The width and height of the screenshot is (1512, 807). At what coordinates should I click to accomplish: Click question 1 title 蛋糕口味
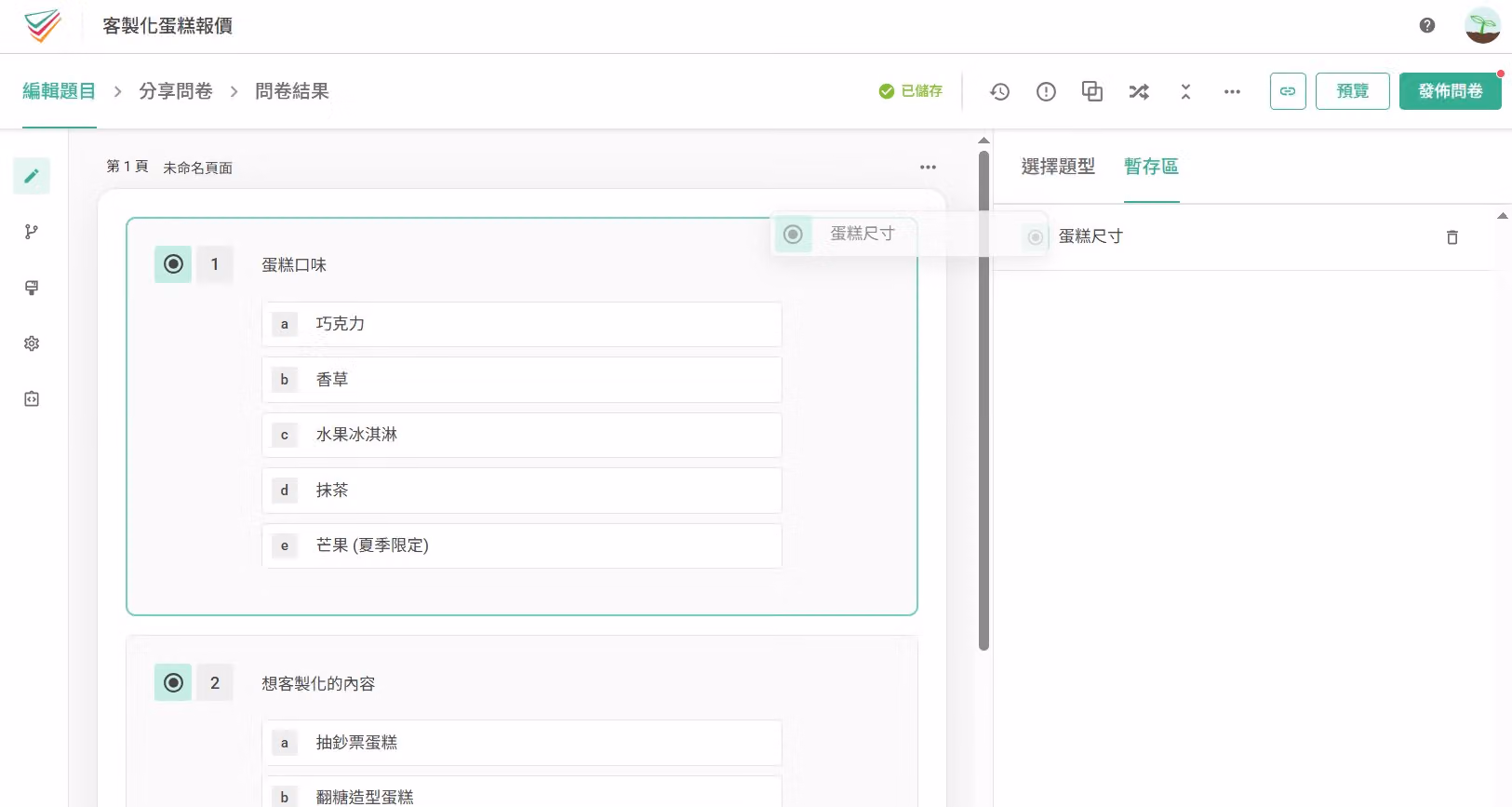[x=294, y=265]
